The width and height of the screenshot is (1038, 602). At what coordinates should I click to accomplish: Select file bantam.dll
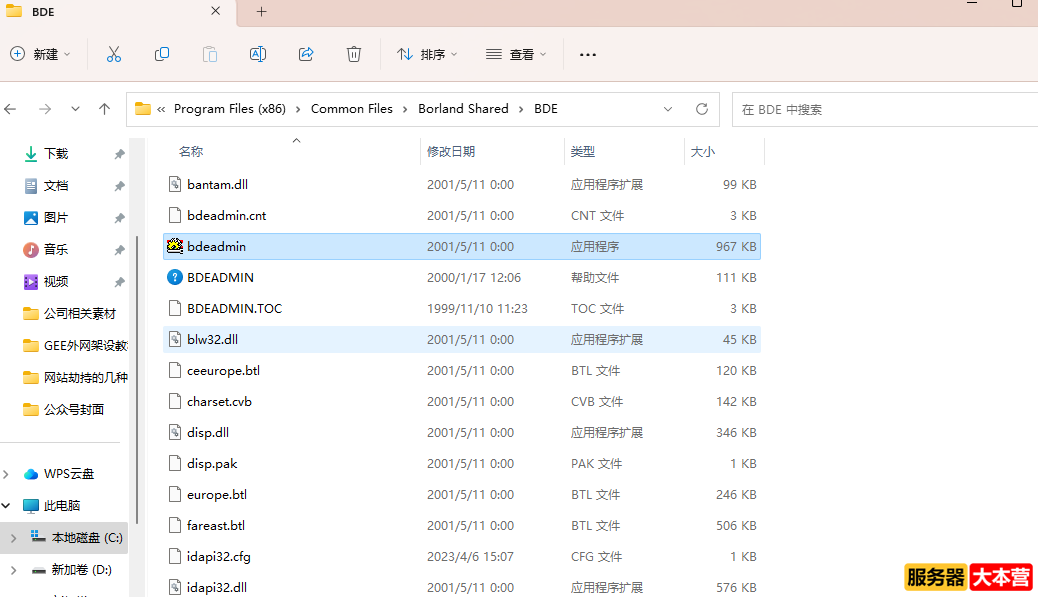461,185
